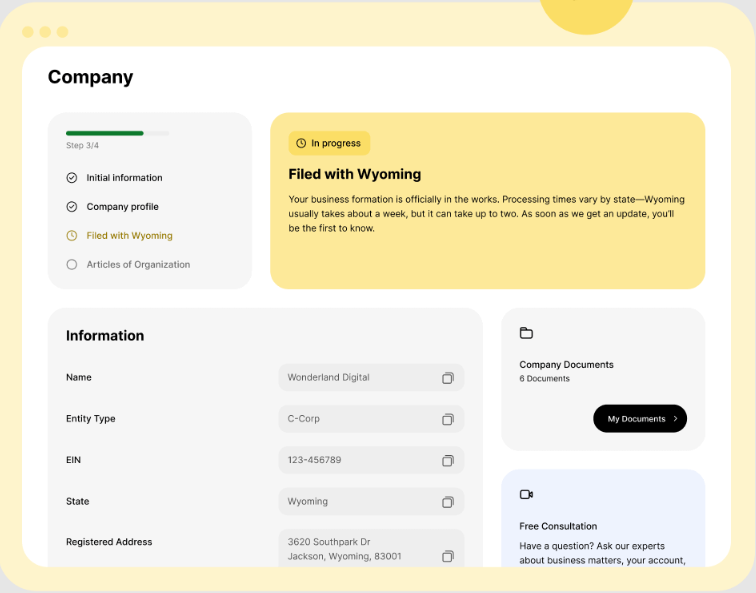Copy the State field value
This screenshot has width=756, height=593.
click(448, 502)
